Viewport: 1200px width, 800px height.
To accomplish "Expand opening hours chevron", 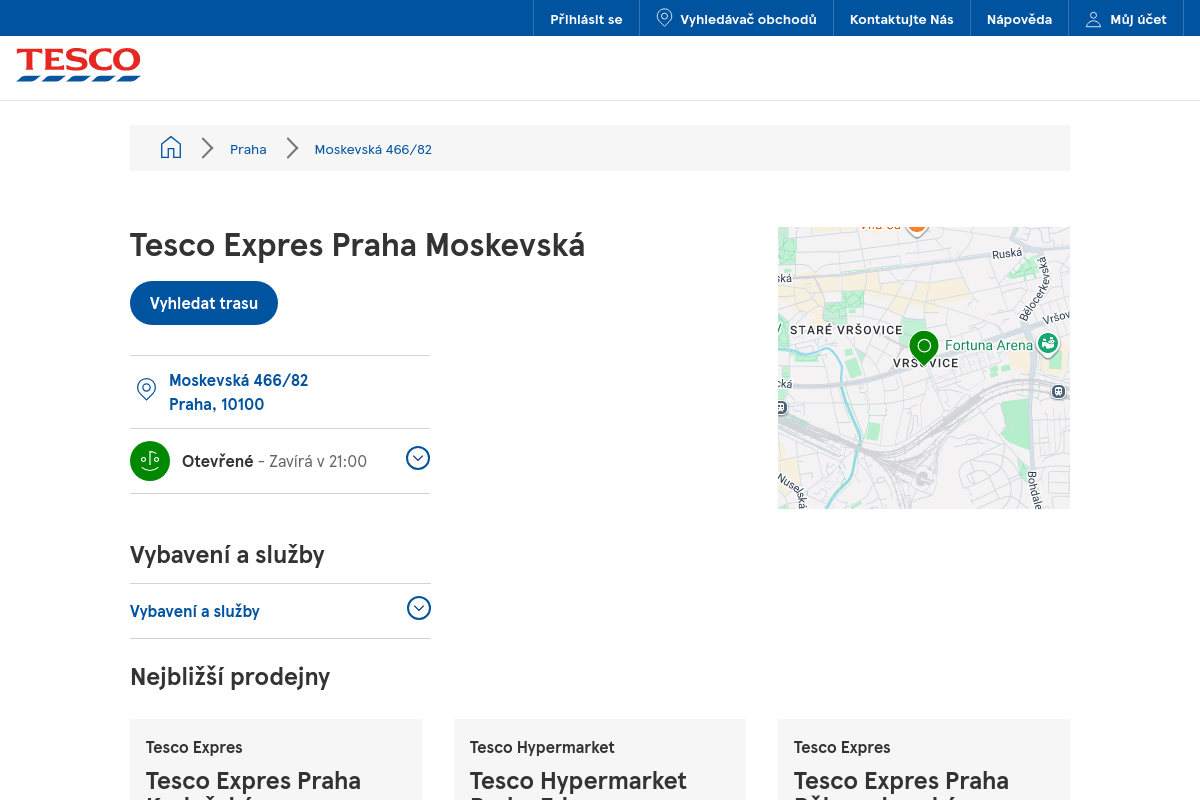I will tap(418, 458).
